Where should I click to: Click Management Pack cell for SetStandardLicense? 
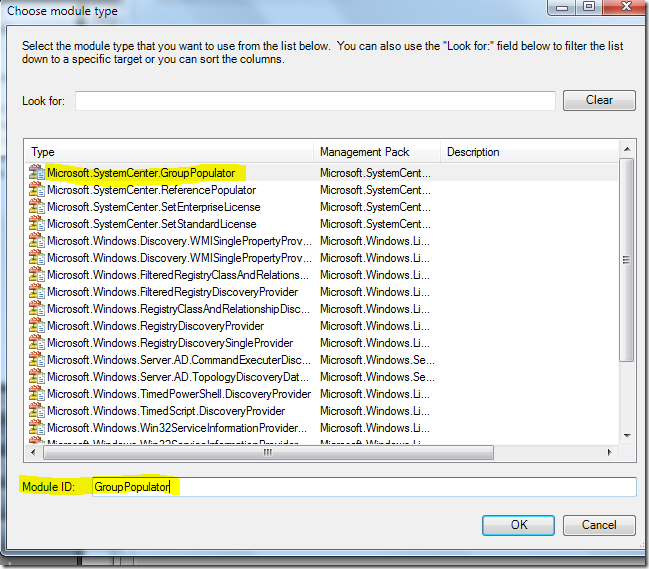375,224
